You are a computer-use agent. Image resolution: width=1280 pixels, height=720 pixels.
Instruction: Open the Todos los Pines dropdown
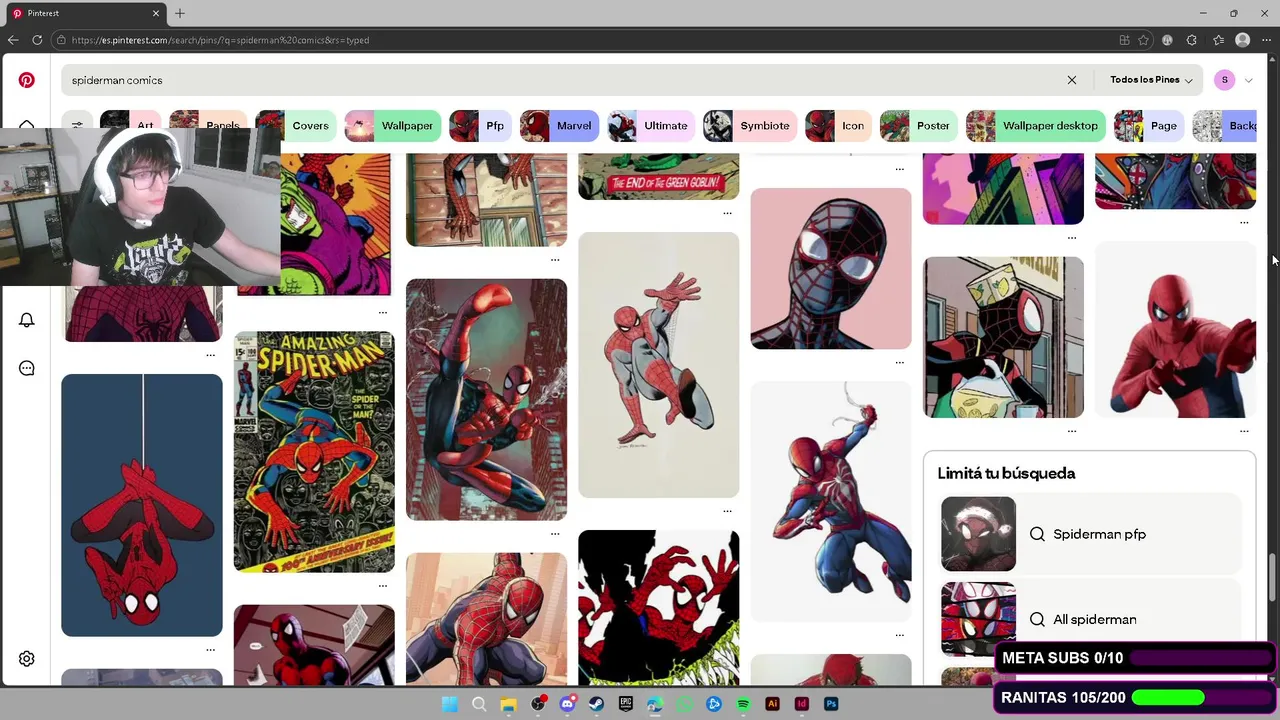[x=1151, y=80]
